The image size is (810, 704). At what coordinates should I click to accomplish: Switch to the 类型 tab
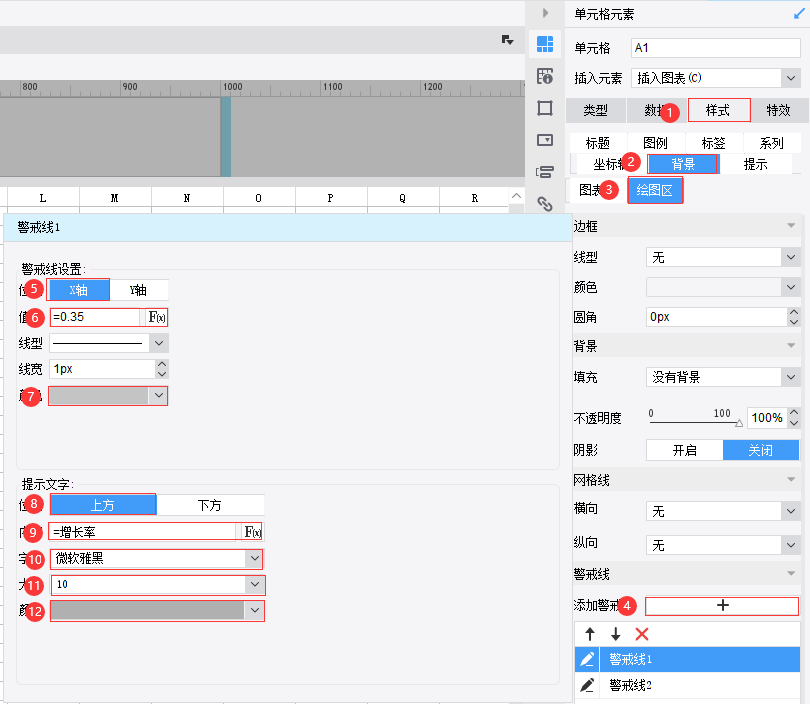[x=596, y=110]
